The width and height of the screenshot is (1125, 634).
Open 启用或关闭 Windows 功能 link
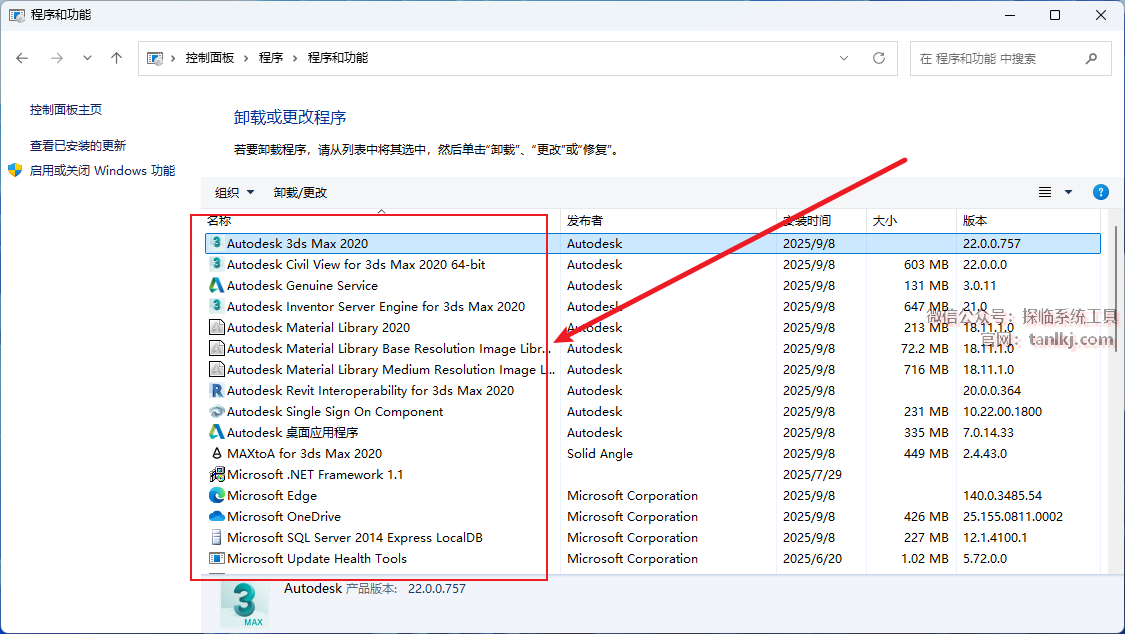[102, 171]
